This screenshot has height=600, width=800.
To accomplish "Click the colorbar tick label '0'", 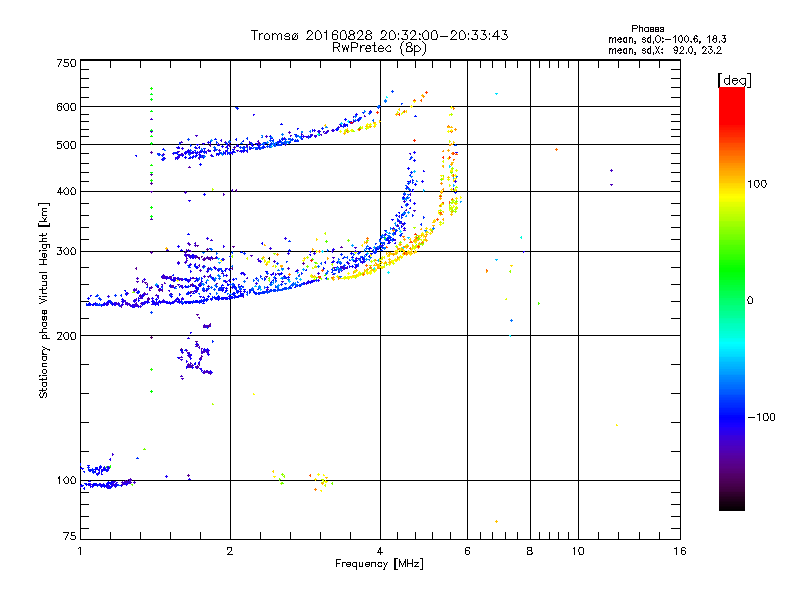I will click(750, 301).
